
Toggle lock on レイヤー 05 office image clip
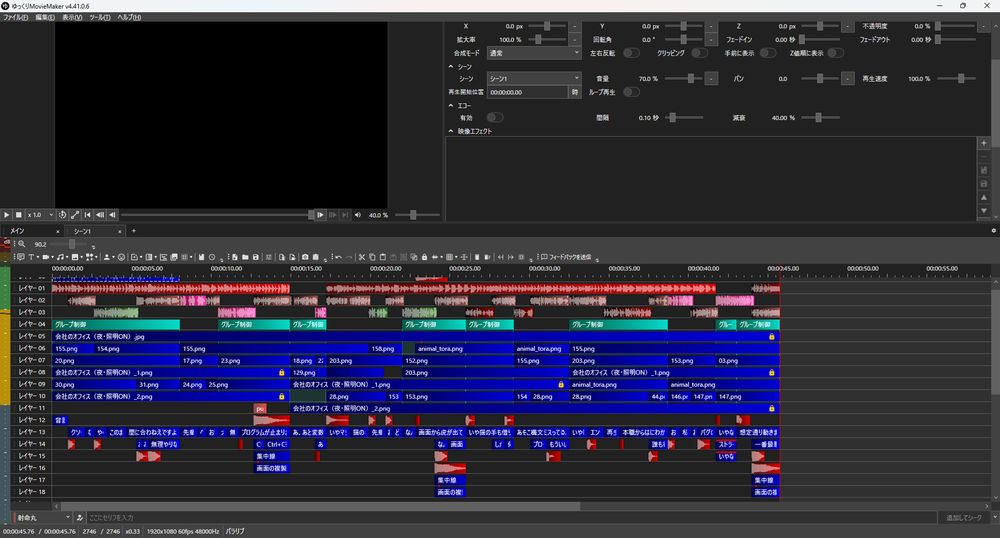coord(772,337)
